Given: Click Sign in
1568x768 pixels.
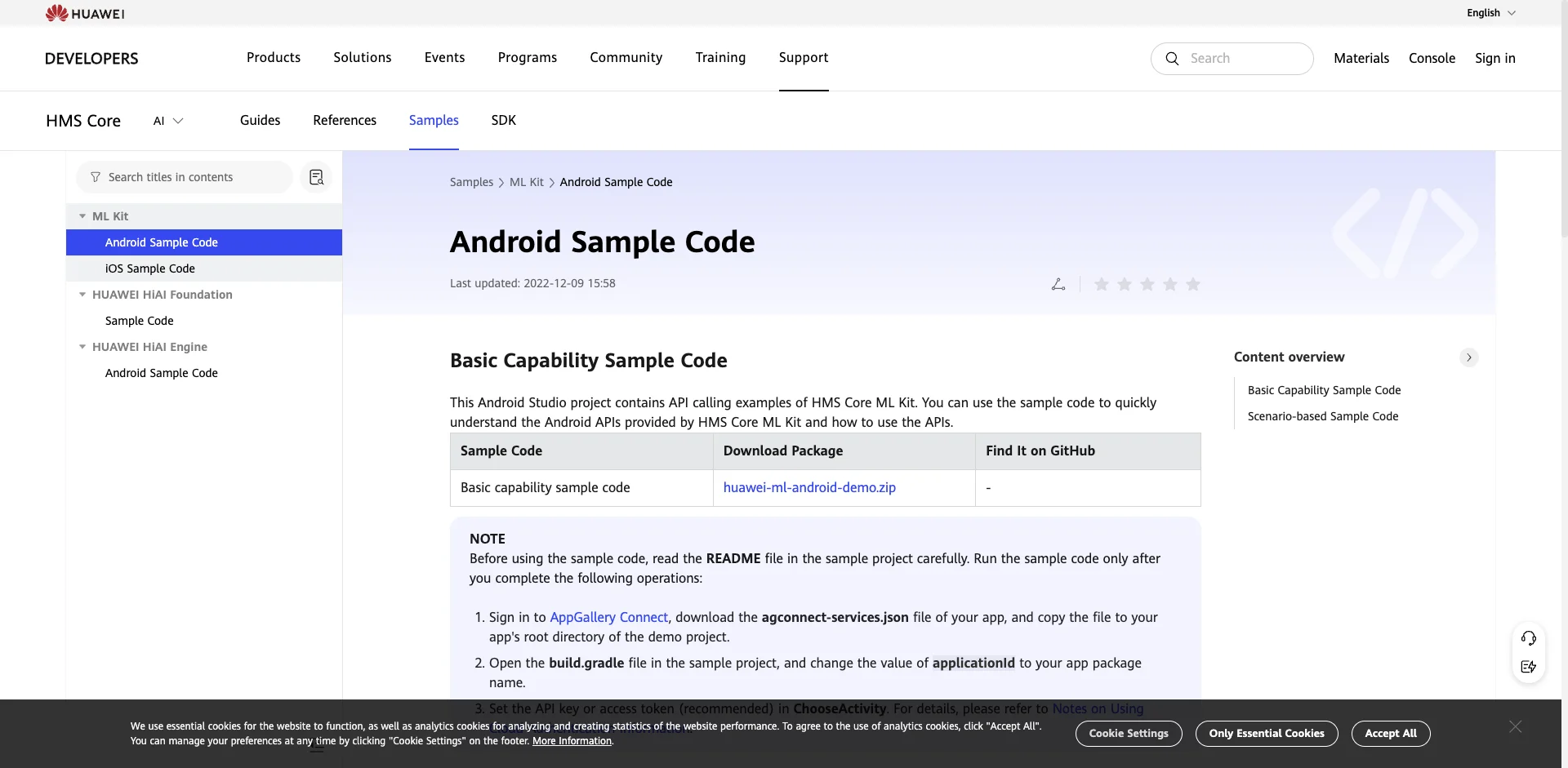Looking at the screenshot, I should coord(1494,58).
